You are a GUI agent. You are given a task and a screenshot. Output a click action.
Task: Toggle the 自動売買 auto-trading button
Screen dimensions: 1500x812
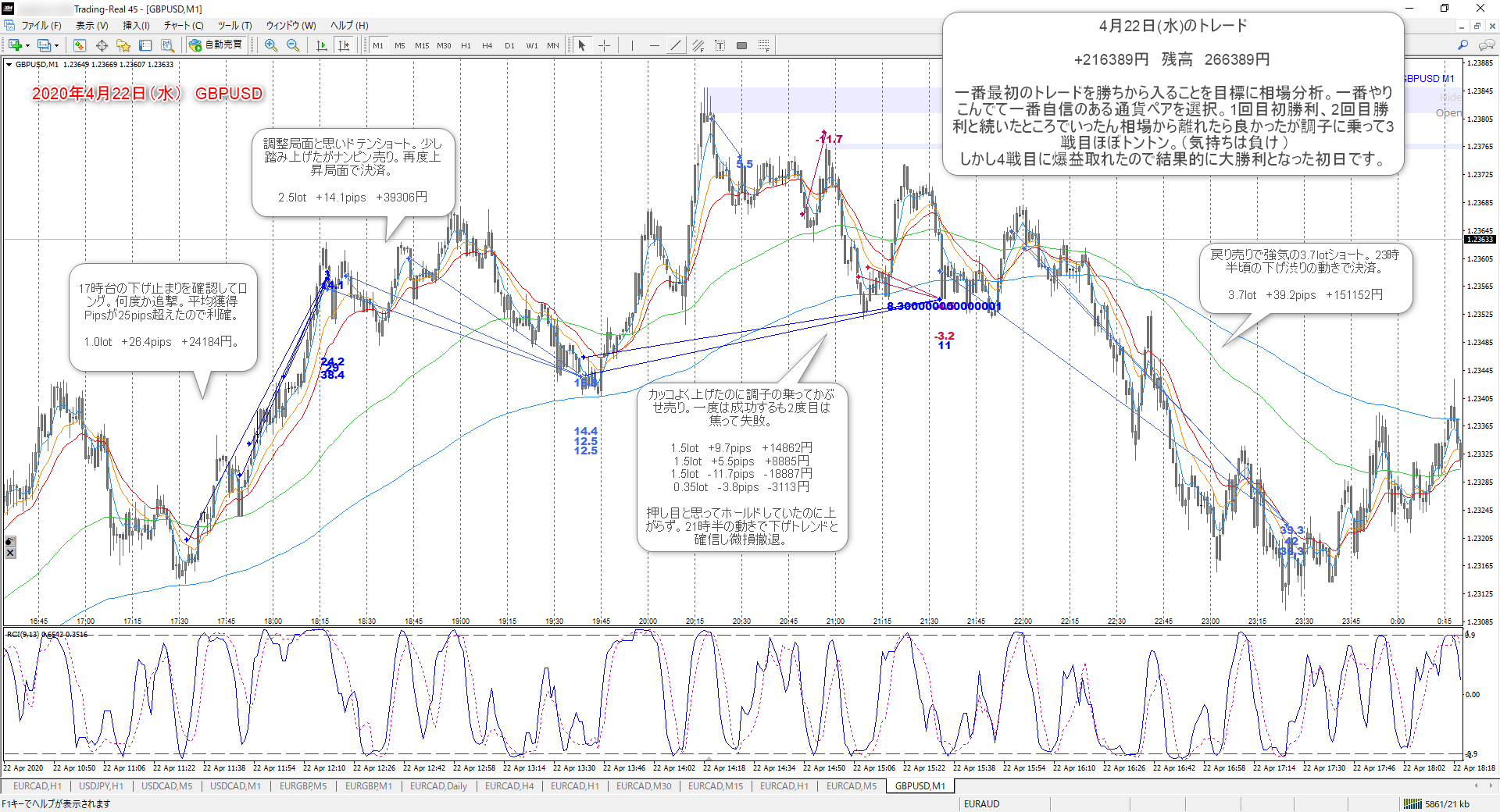click(216, 45)
